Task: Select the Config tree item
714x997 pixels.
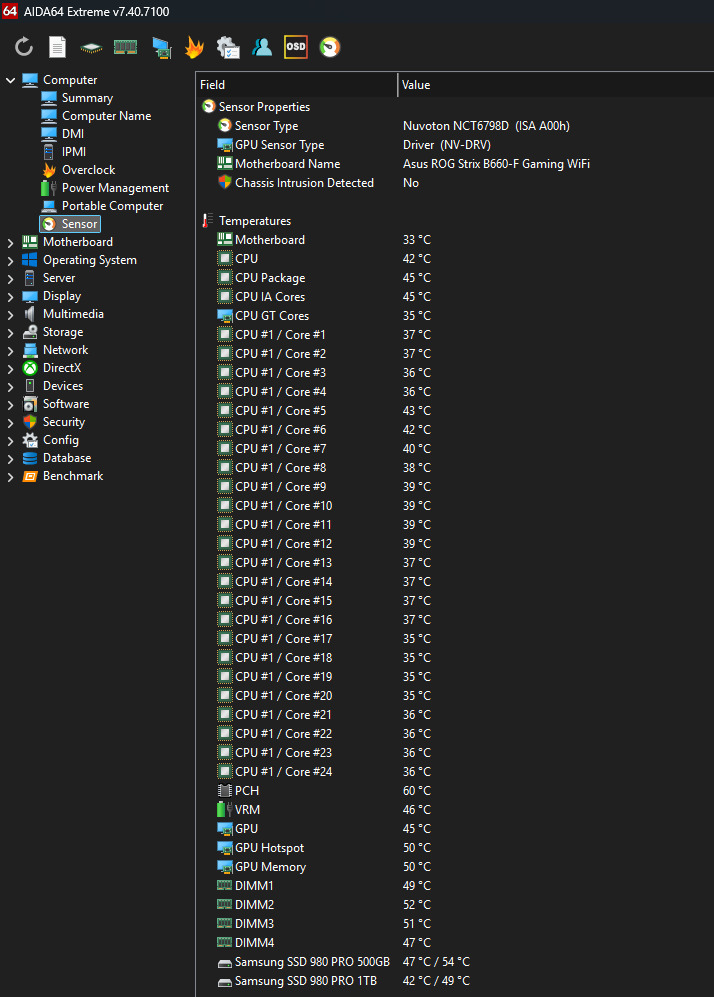Action: click(x=60, y=440)
